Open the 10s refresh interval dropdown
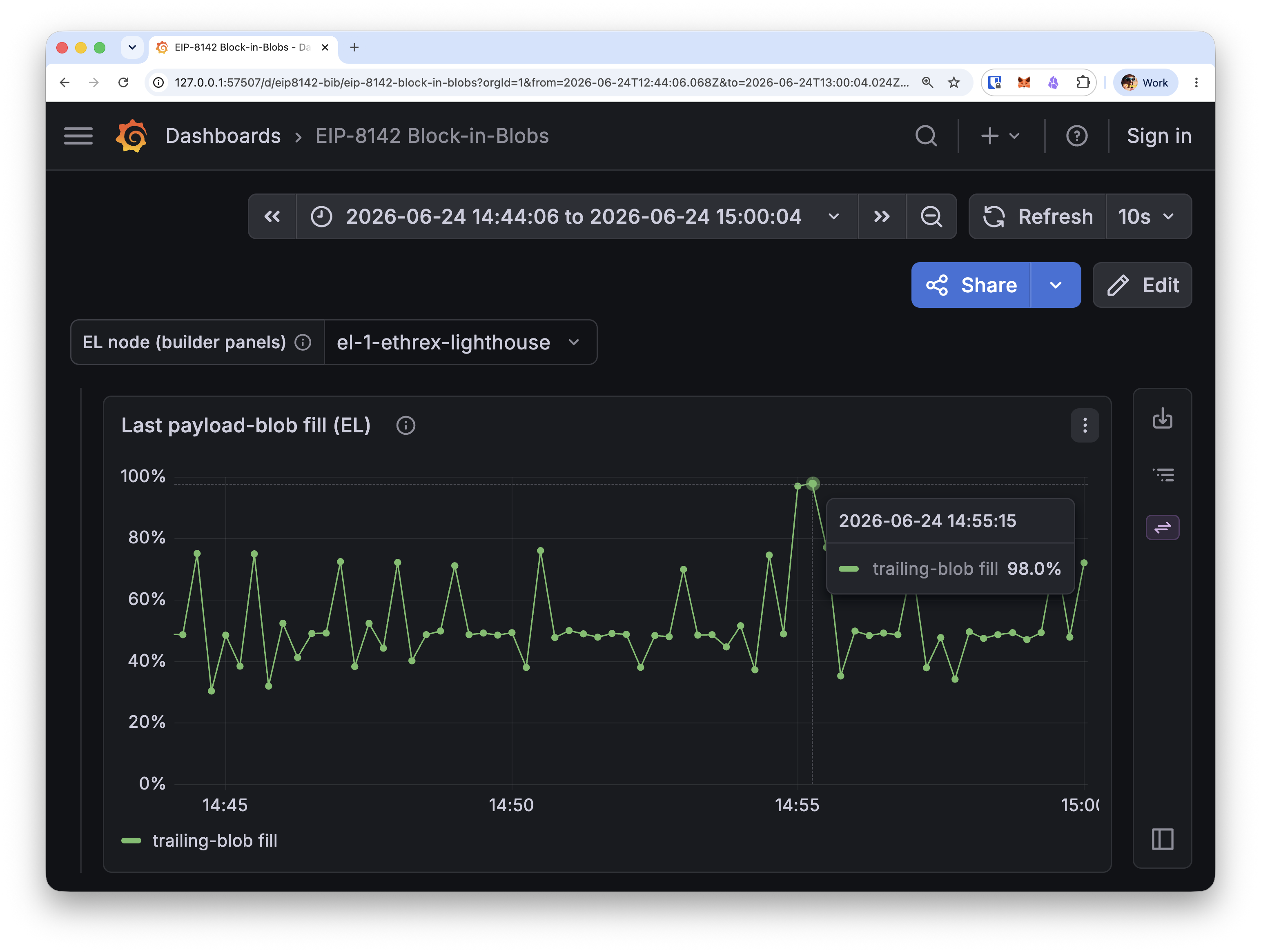Screen dimensions: 1261x952 [1148, 217]
